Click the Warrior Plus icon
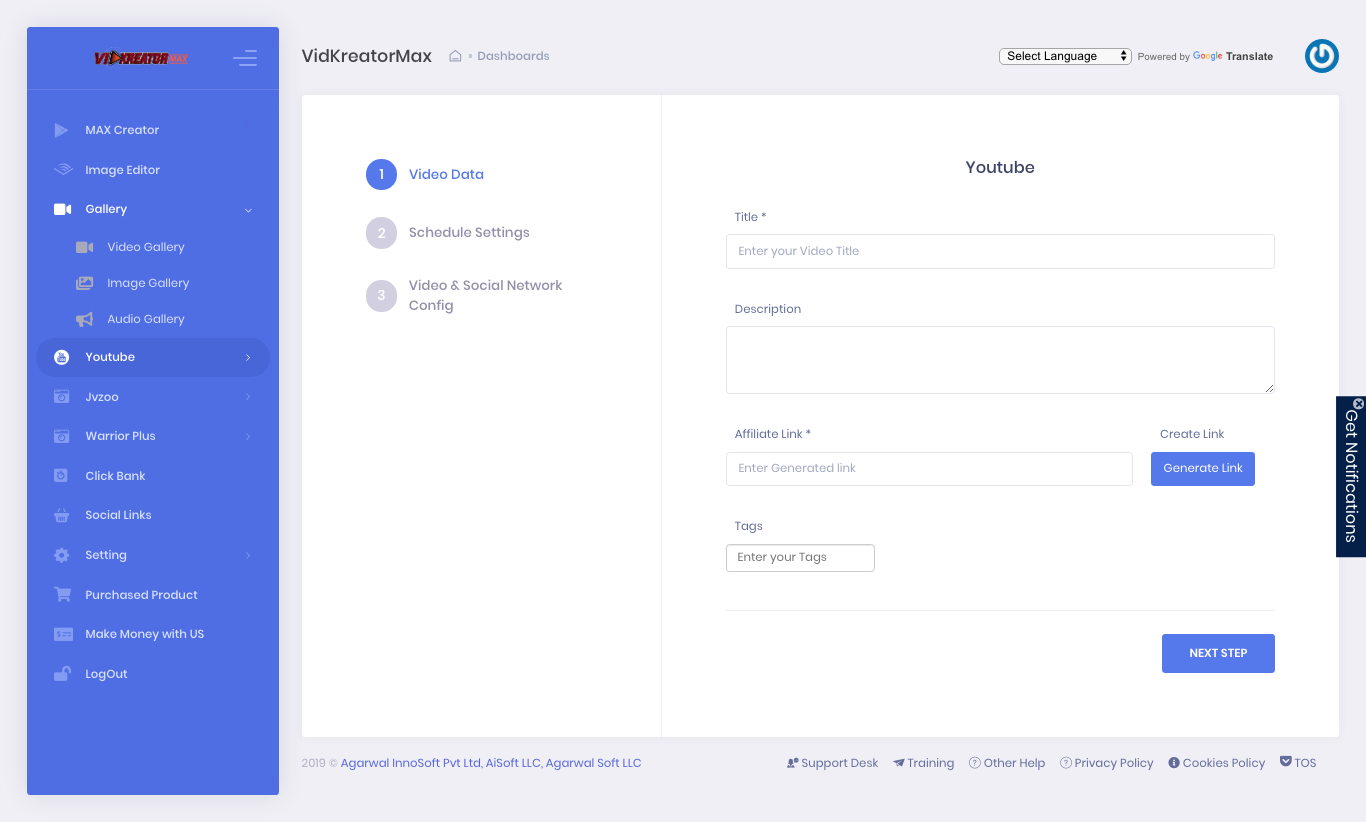This screenshot has width=1366, height=822. point(62,436)
